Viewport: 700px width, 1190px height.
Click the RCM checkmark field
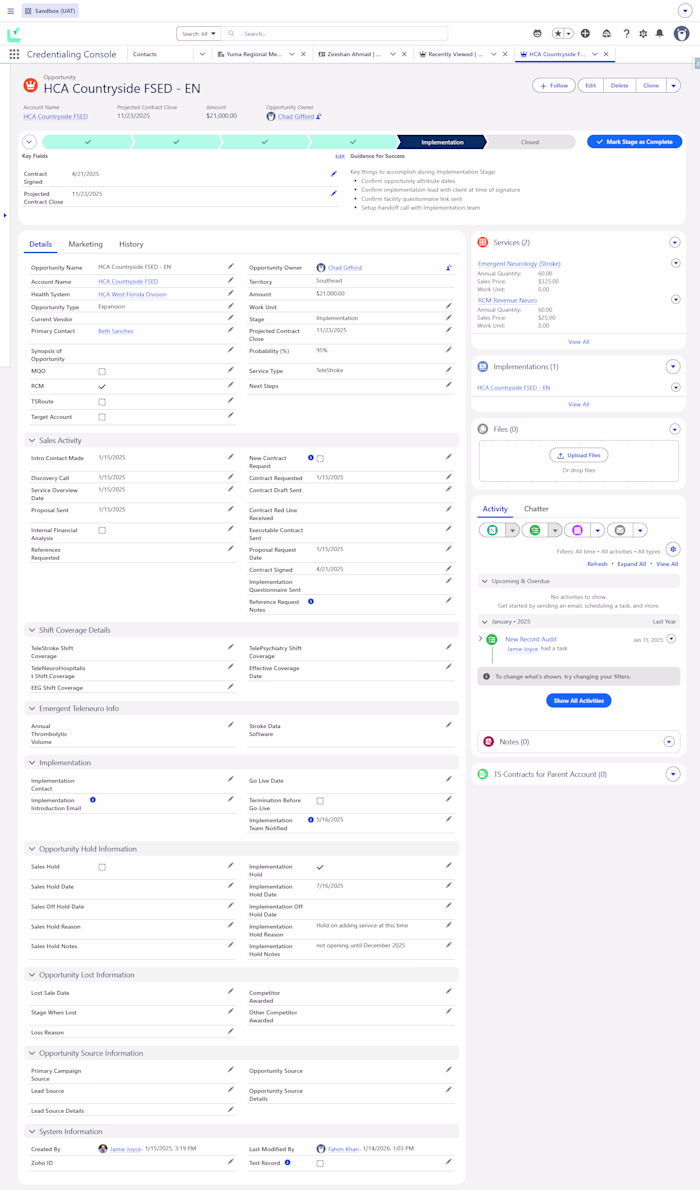coord(102,386)
